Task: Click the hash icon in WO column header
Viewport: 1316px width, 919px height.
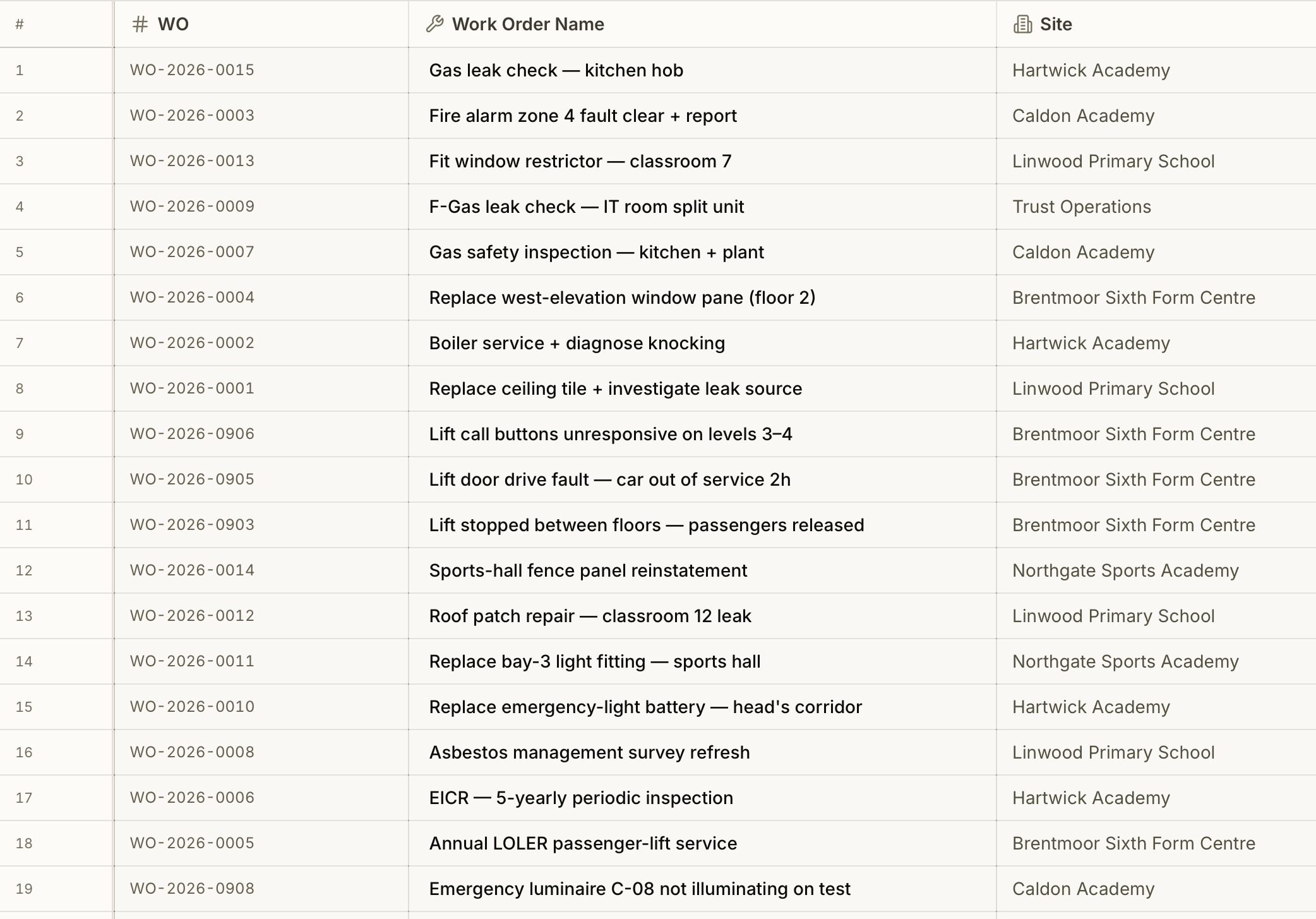Action: pyautogui.click(x=140, y=24)
